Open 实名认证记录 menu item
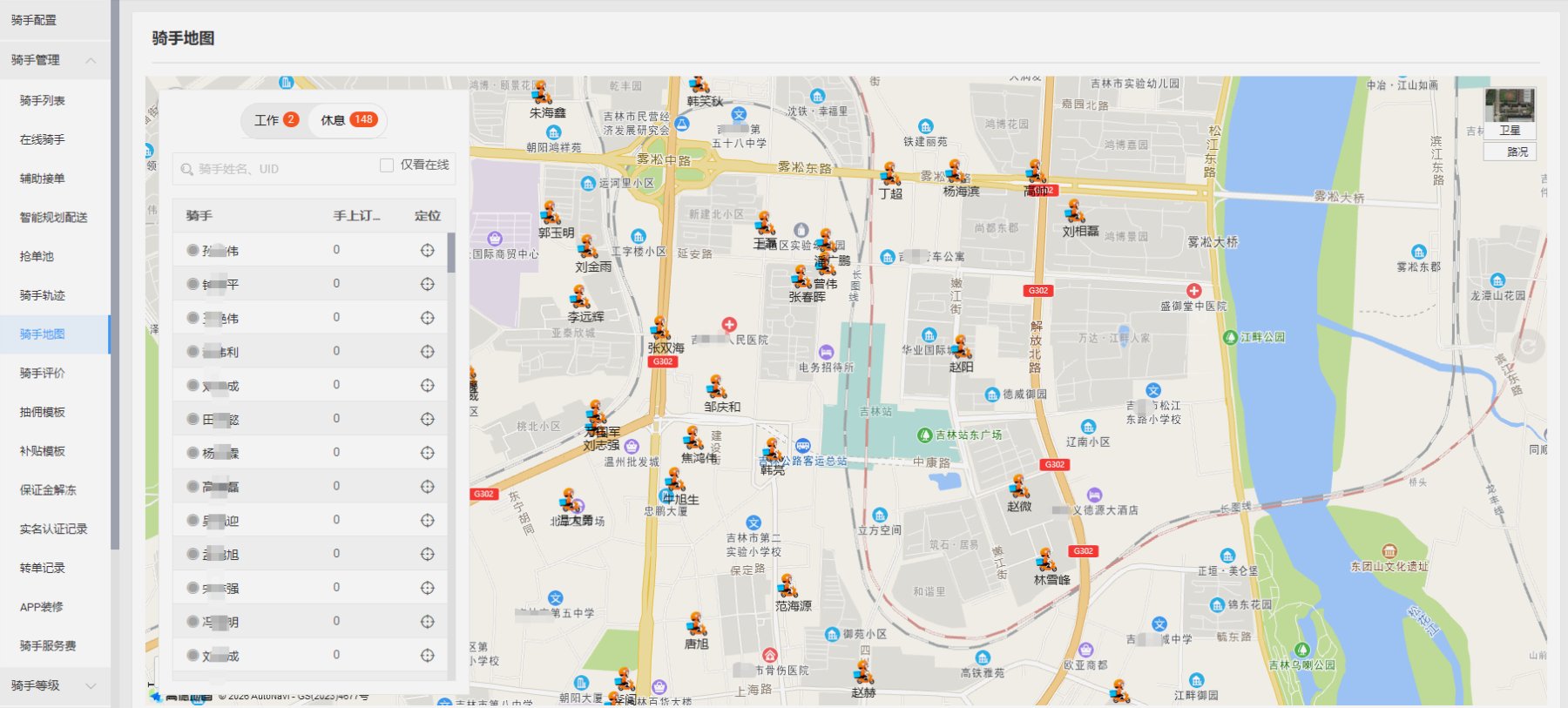This screenshot has height=708, width=1568. pyautogui.click(x=54, y=529)
